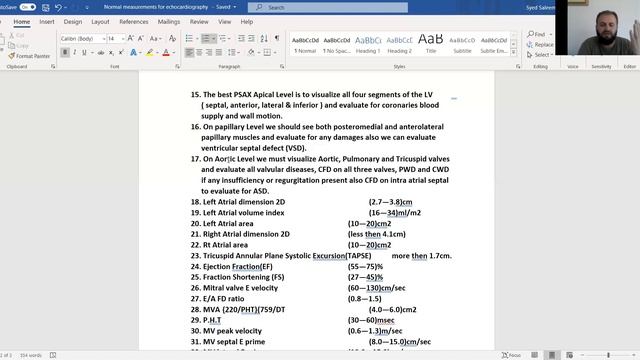Screen dimensions: 640x360
Task: Click the Copy button in Clipboard group
Action: 18,46
